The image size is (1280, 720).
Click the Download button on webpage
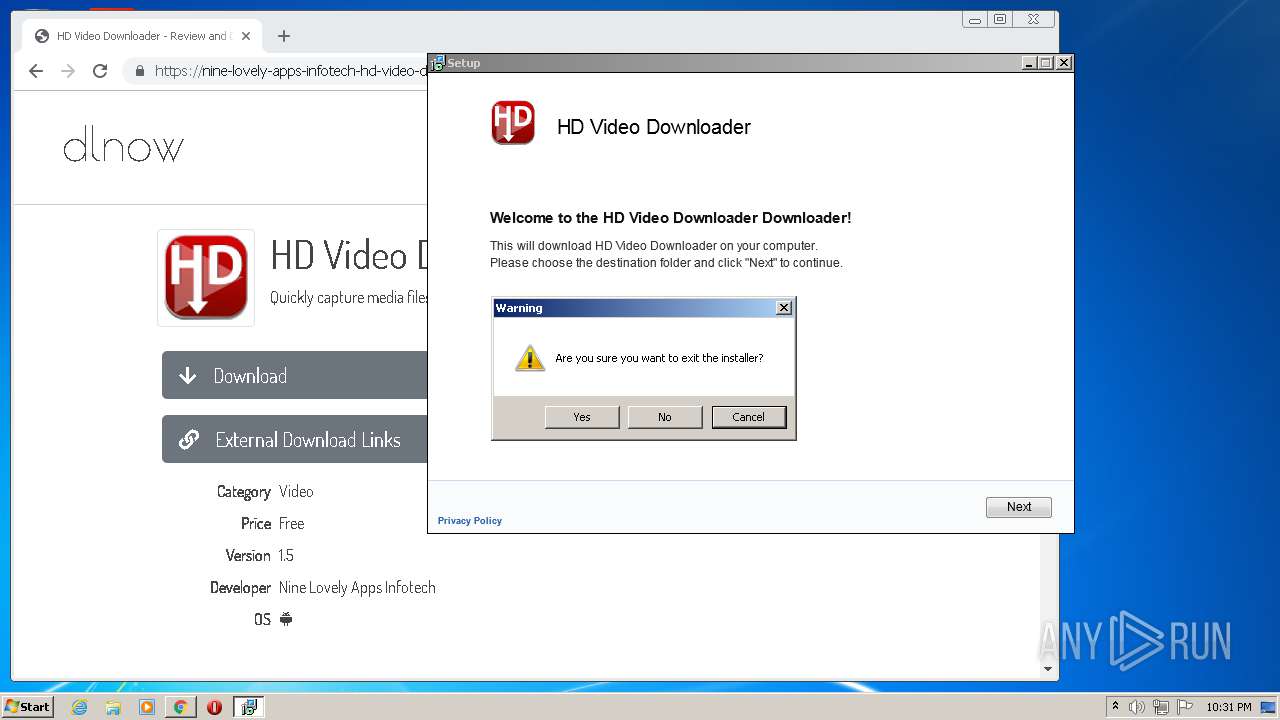(295, 375)
